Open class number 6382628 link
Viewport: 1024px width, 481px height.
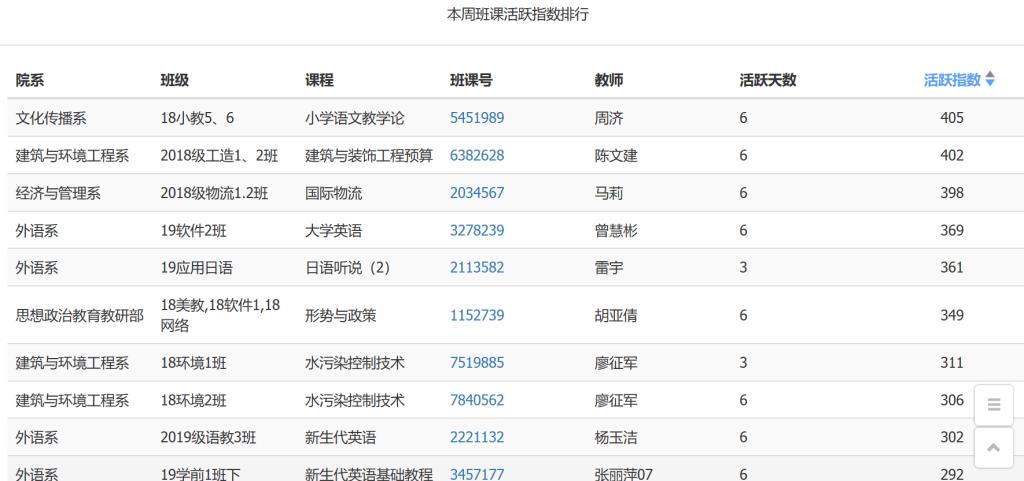[x=477, y=155]
